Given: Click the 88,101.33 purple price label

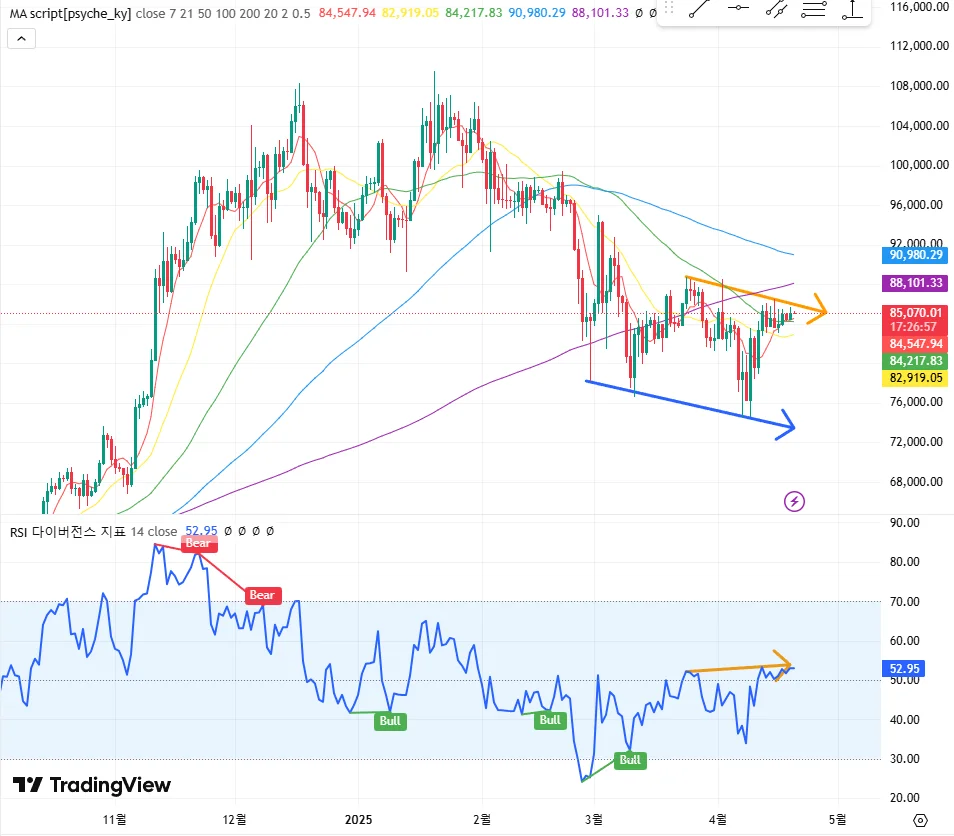Looking at the screenshot, I should pos(916,283).
